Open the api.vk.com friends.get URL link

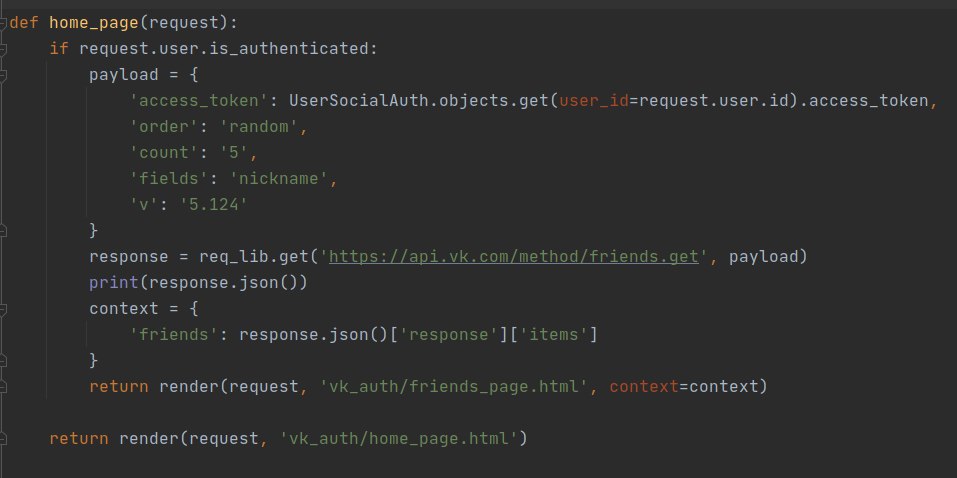click(x=513, y=256)
